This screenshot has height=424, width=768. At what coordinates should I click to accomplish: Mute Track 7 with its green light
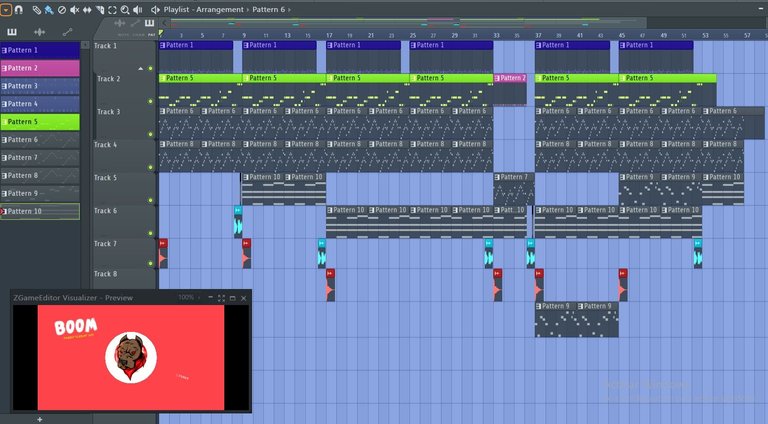[x=150, y=263]
